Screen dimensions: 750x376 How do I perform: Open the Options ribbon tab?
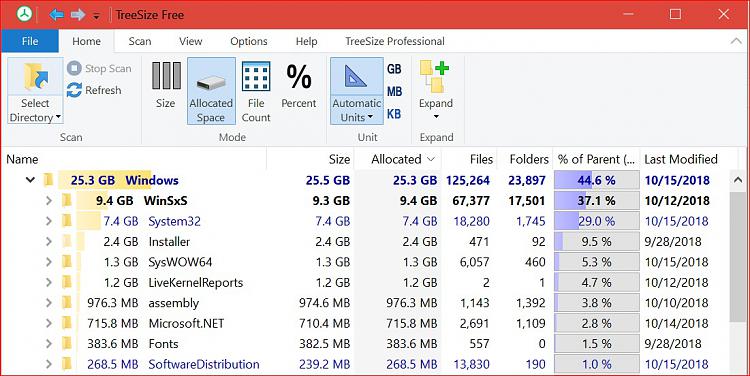click(x=249, y=41)
